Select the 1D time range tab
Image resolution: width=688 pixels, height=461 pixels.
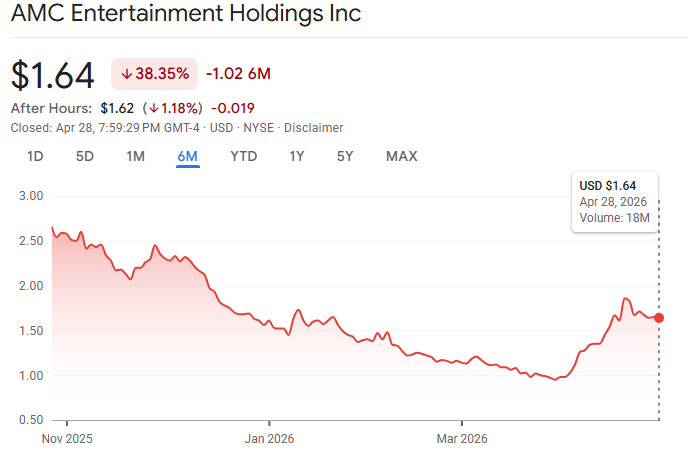click(35, 157)
